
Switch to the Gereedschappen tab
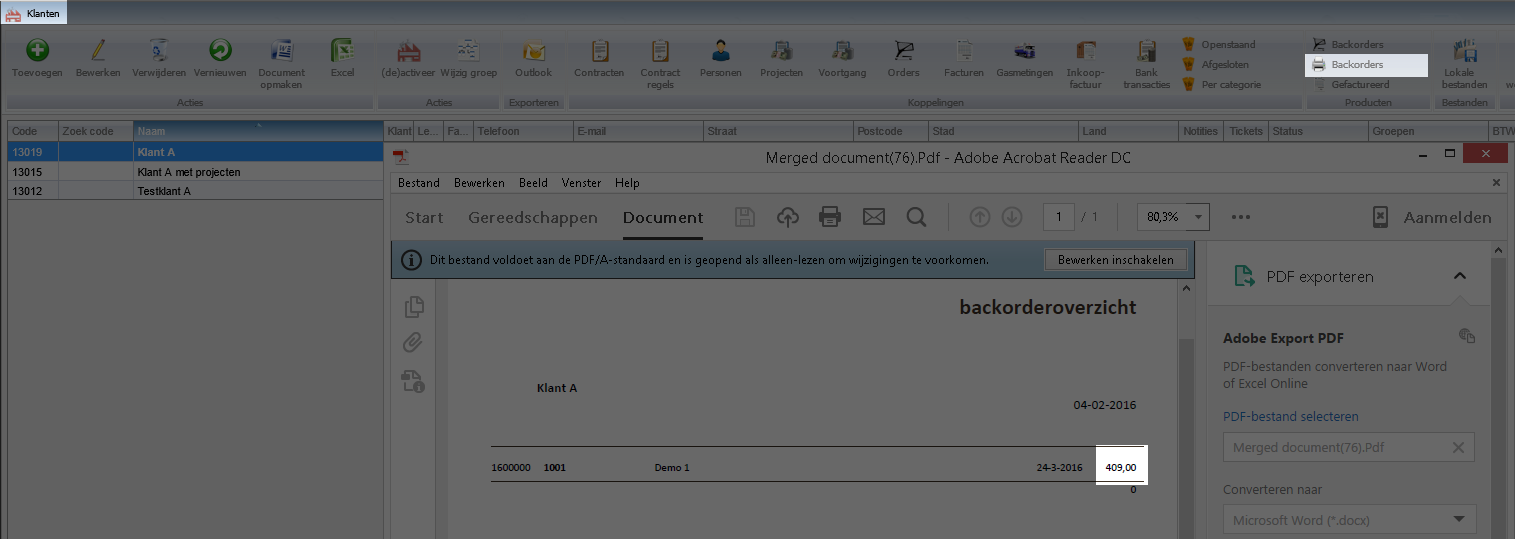click(x=532, y=217)
